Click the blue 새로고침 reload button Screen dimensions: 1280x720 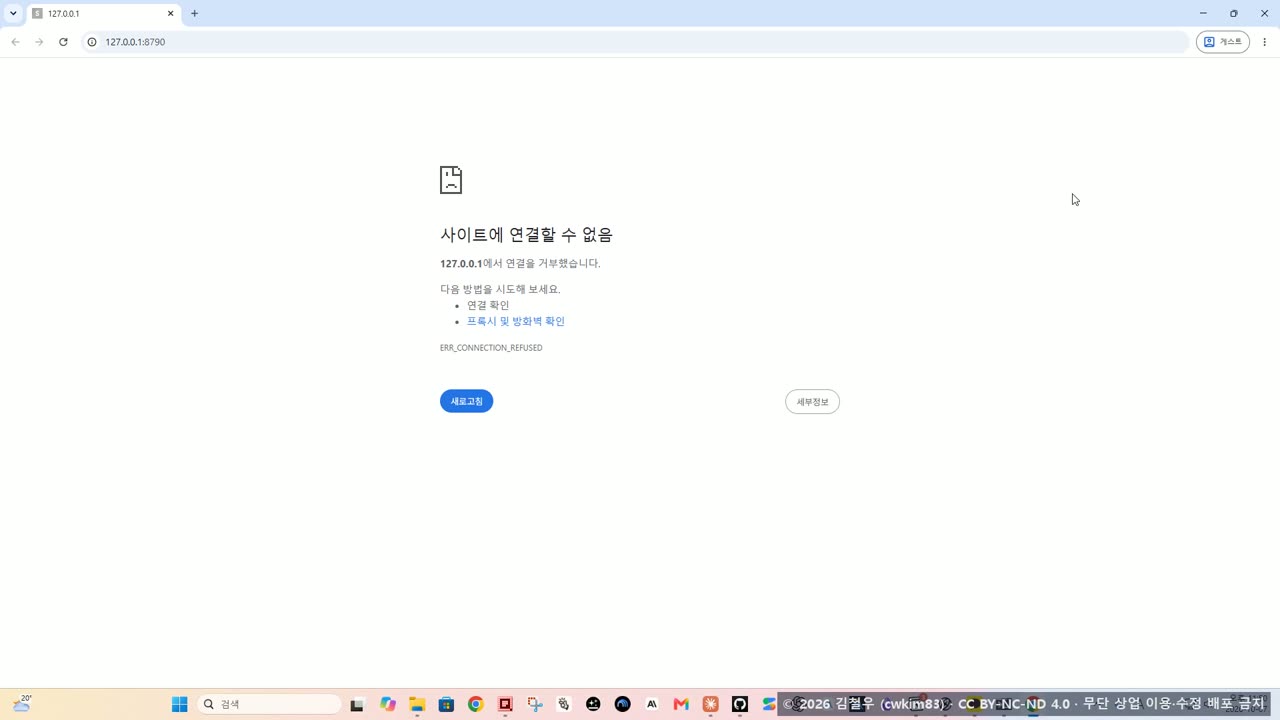(x=466, y=401)
